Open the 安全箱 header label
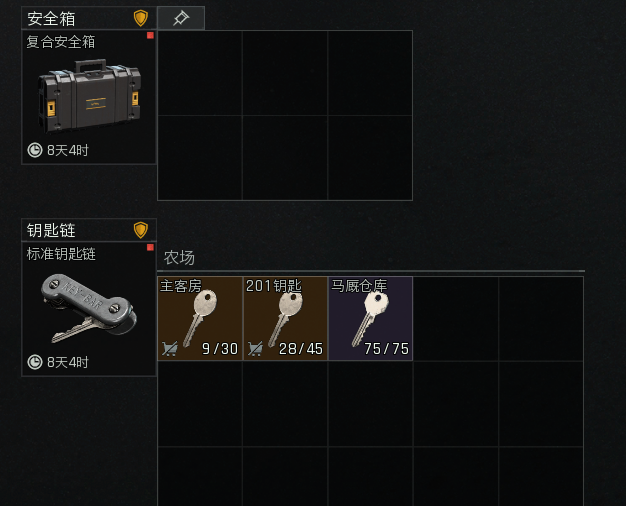This screenshot has height=506, width=626. (51, 19)
